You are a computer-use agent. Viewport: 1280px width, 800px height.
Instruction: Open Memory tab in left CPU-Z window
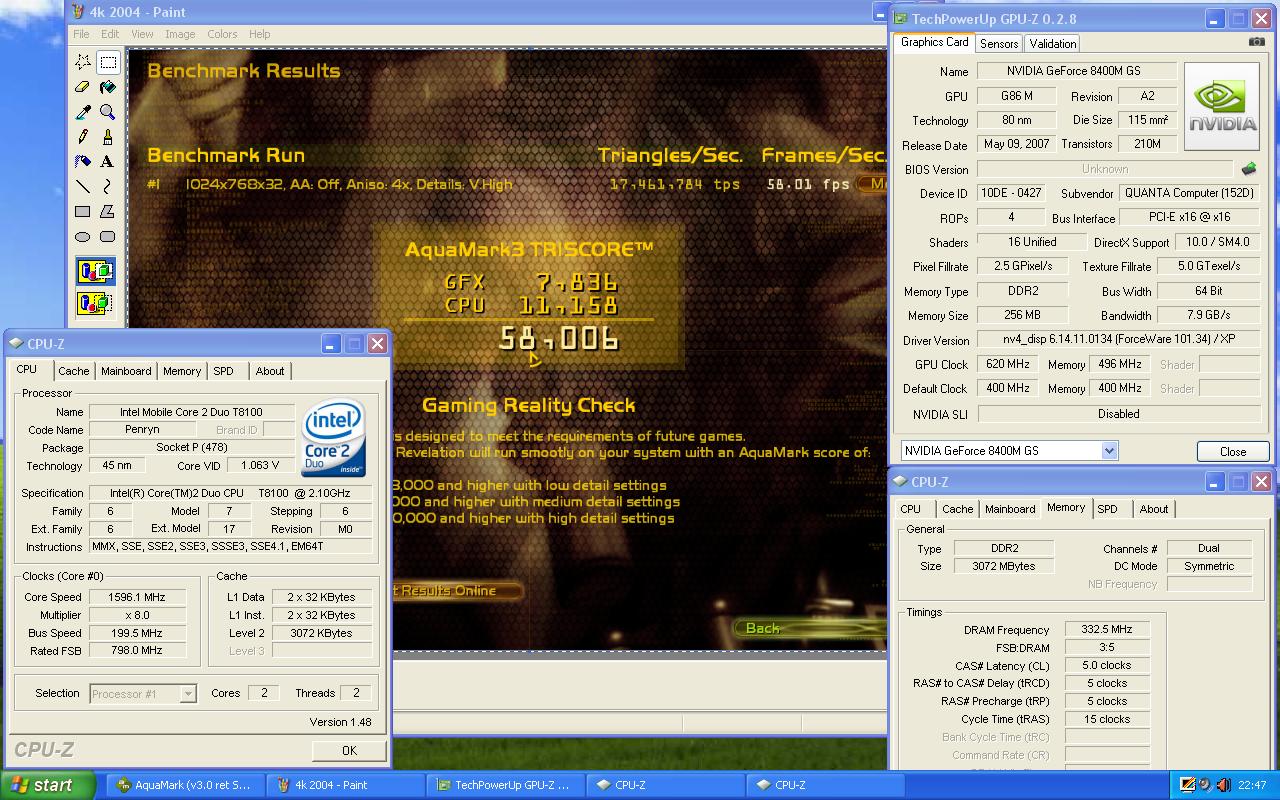(182, 371)
